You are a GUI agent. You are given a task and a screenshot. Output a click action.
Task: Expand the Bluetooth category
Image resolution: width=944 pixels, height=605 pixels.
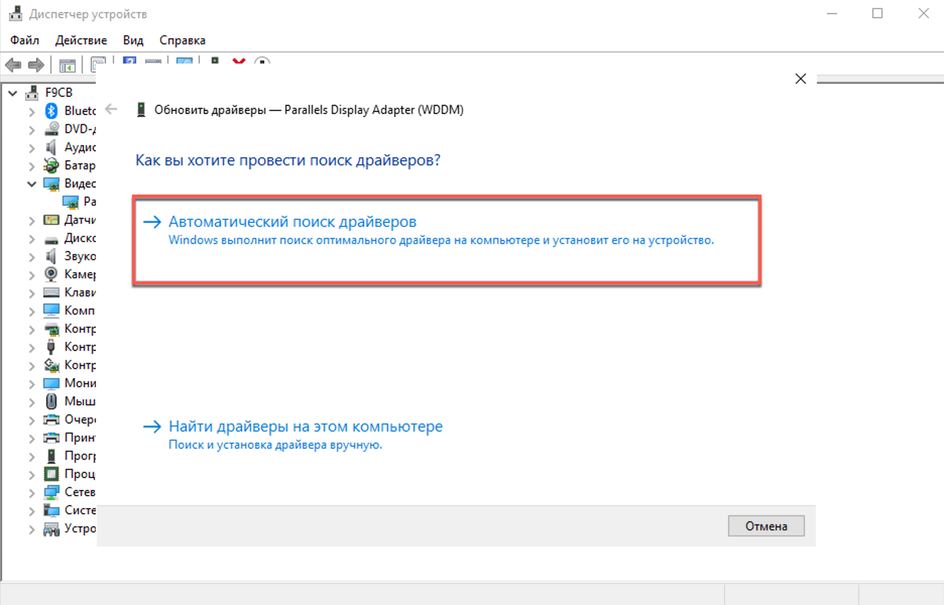(x=32, y=111)
